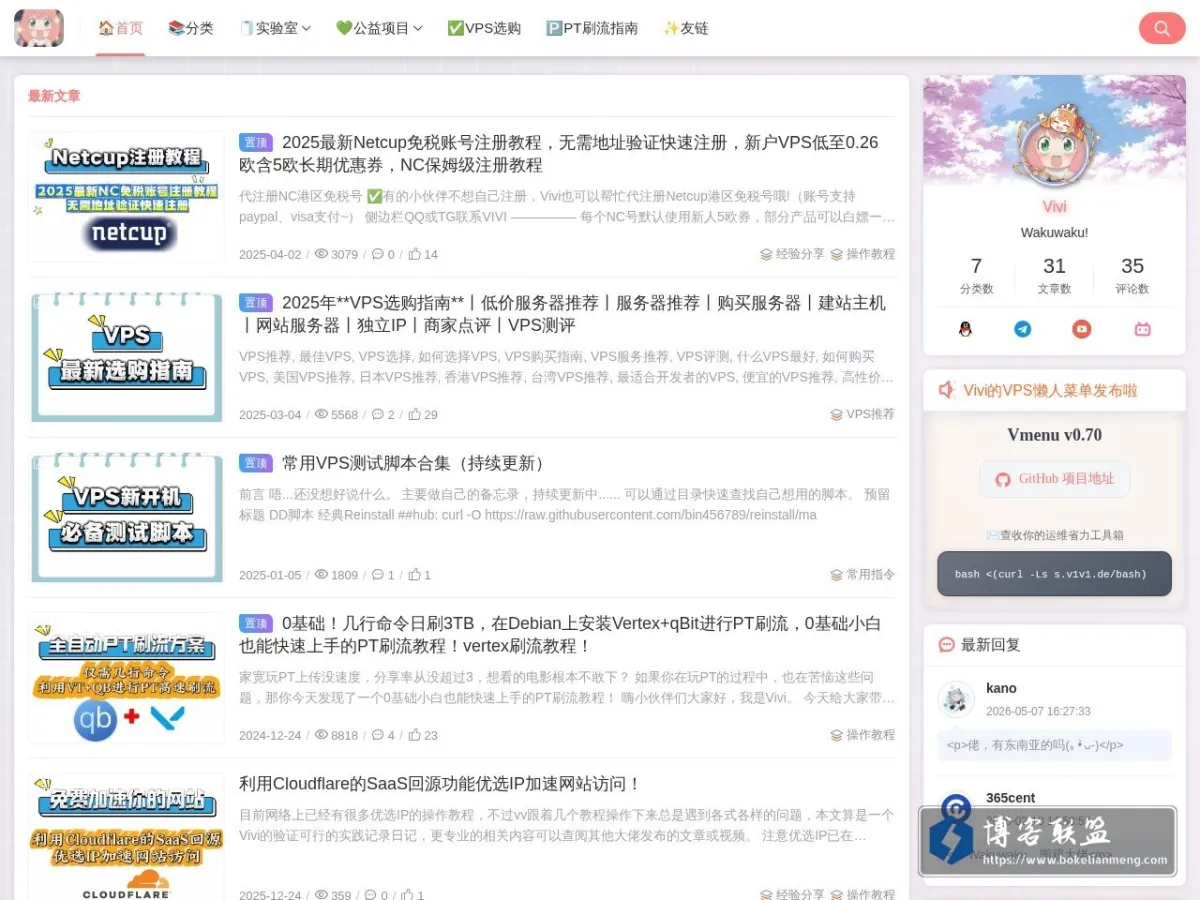1200x900 pixels.
Task: Click the 2025-04-02 publish date
Action: point(270,254)
